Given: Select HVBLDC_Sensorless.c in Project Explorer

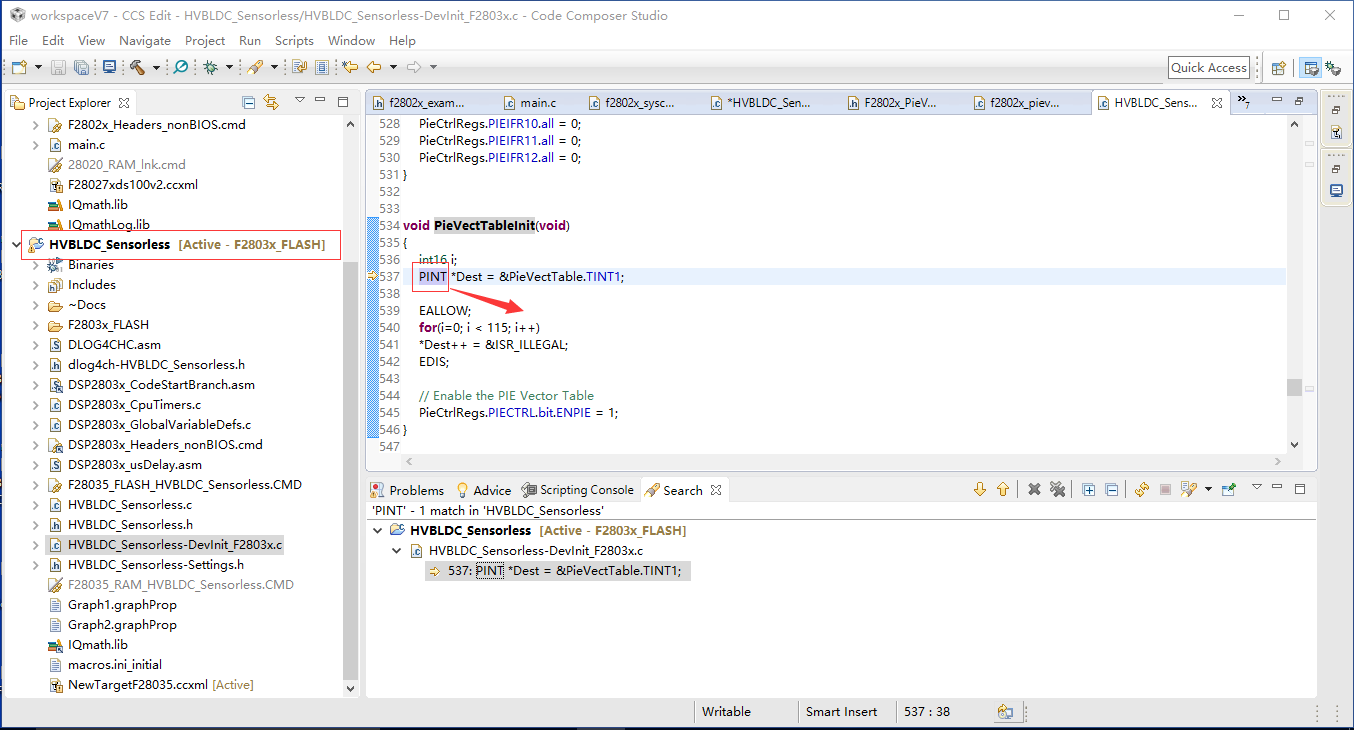Looking at the screenshot, I should (130, 505).
